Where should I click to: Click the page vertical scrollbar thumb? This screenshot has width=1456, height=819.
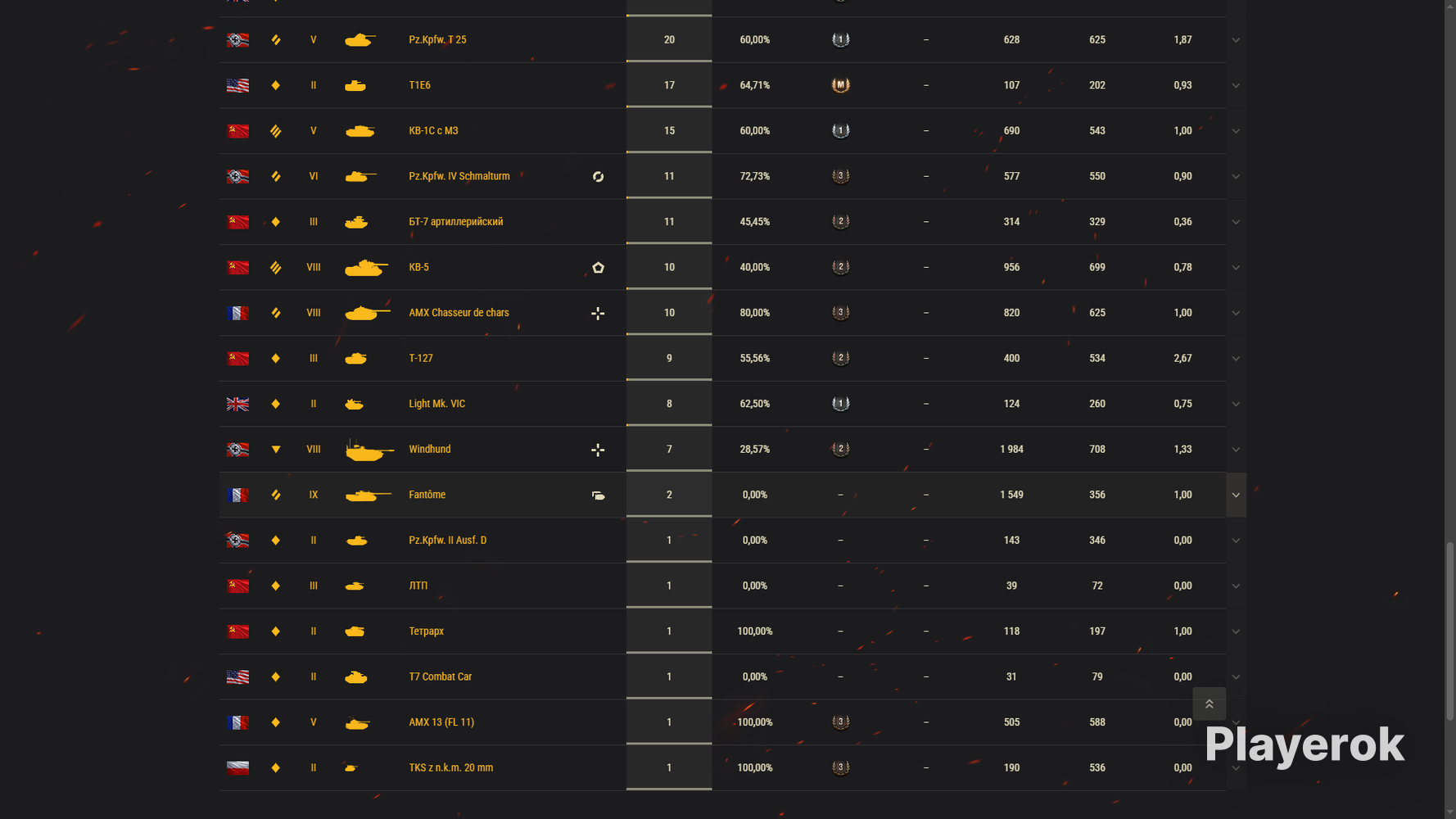point(1449,631)
